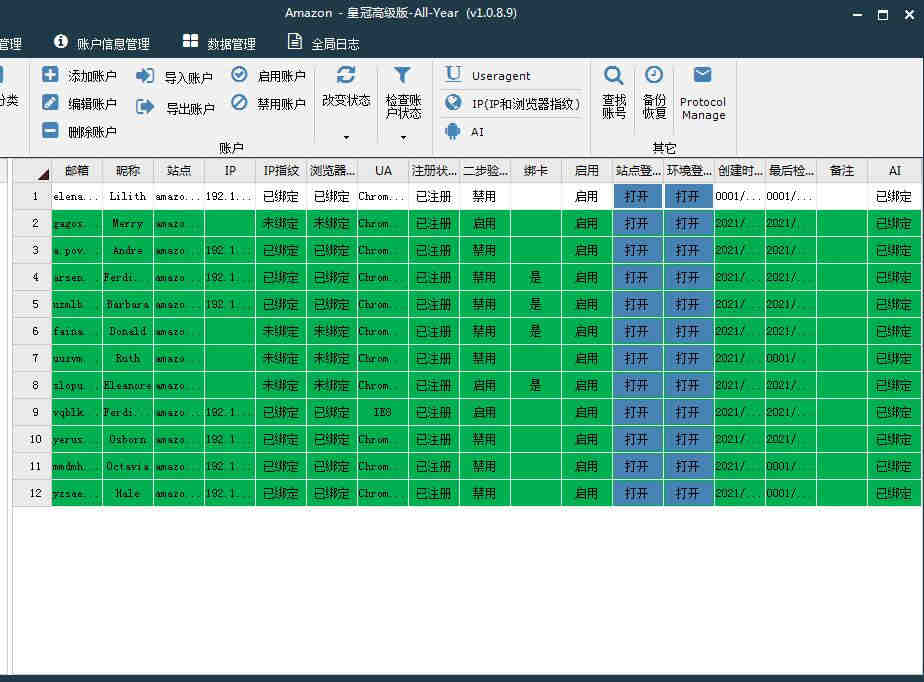Open the 数据管理 tab
The width and height of the screenshot is (924, 682).
point(219,42)
